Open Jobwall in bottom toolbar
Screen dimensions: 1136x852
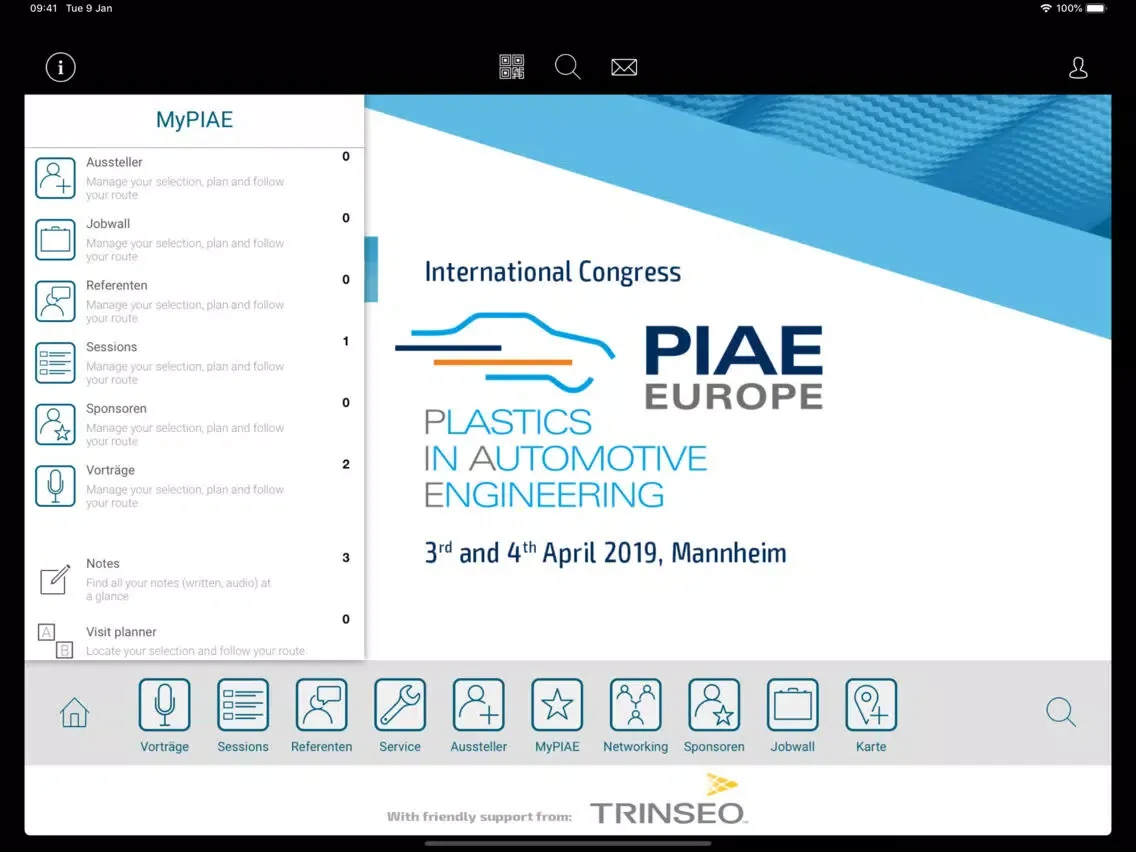coord(793,716)
